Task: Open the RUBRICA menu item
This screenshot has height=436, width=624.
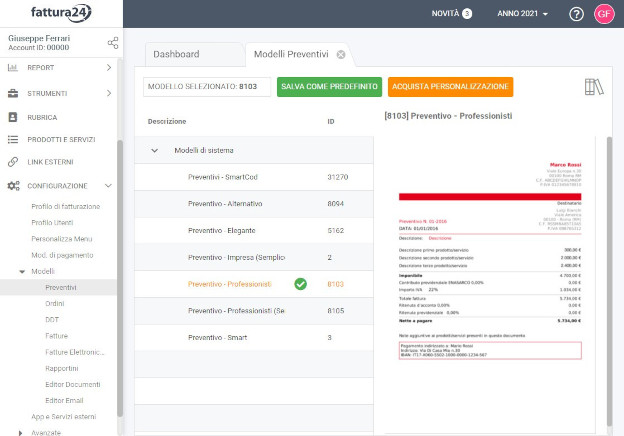Action: click(x=42, y=117)
